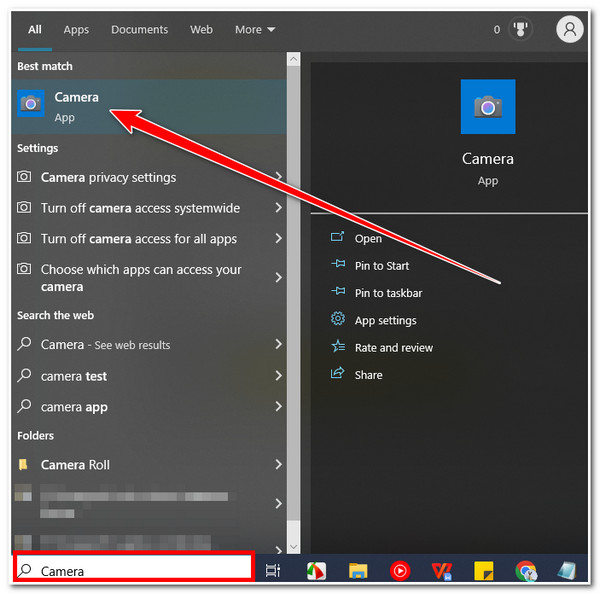Select the camera app web suggestion
The width and height of the screenshot is (600, 594).
(x=149, y=406)
